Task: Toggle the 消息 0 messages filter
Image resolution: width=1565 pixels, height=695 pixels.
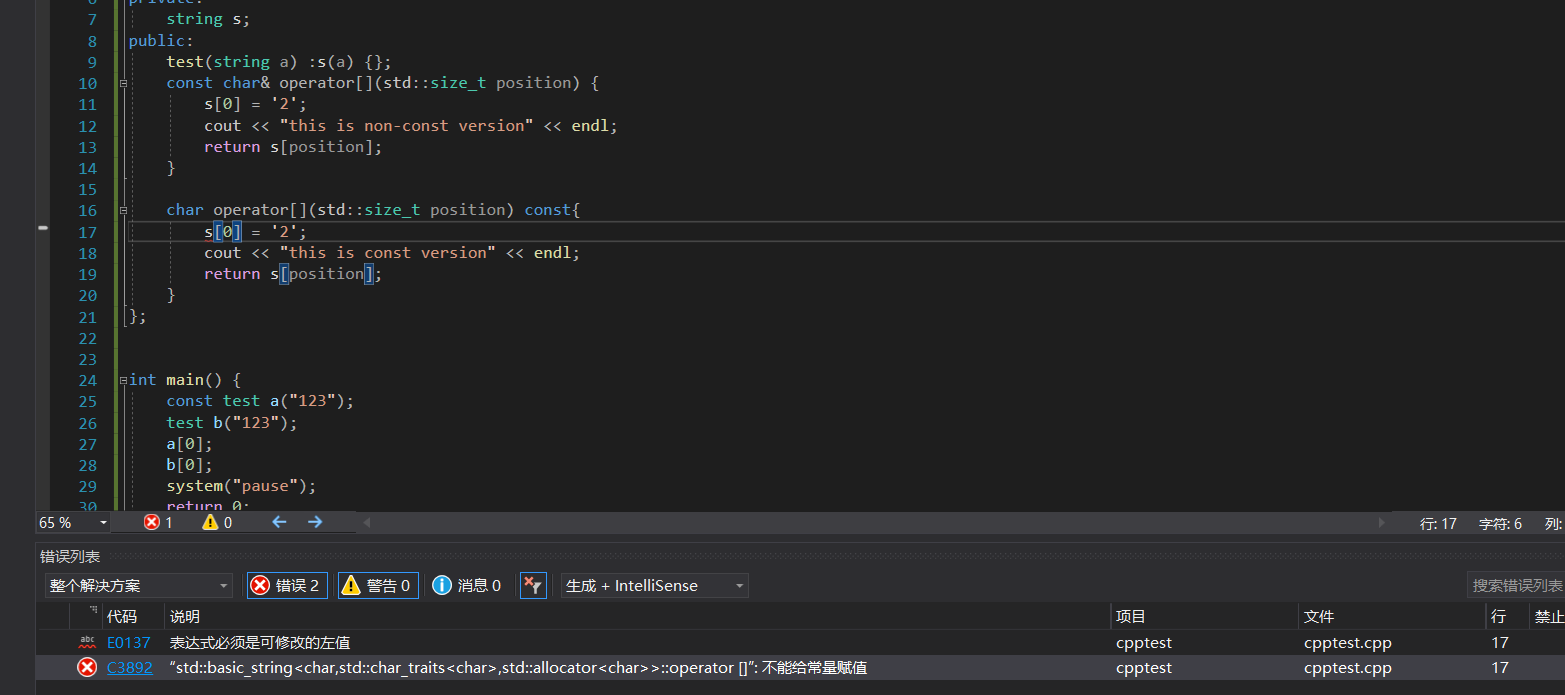Action: click(467, 586)
